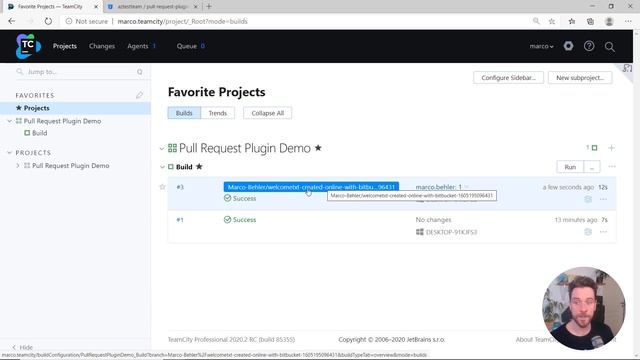Collapse Pull Request Plugin Demo project section
Image resolution: width=640 pixels, height=360 pixels.
coord(162,149)
